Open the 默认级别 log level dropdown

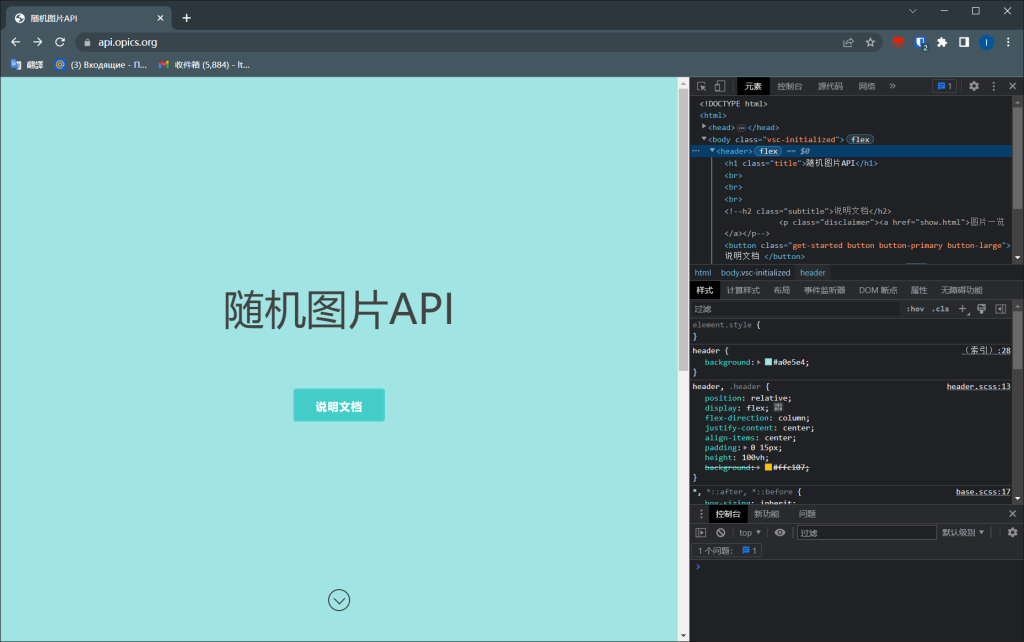[x=964, y=533]
